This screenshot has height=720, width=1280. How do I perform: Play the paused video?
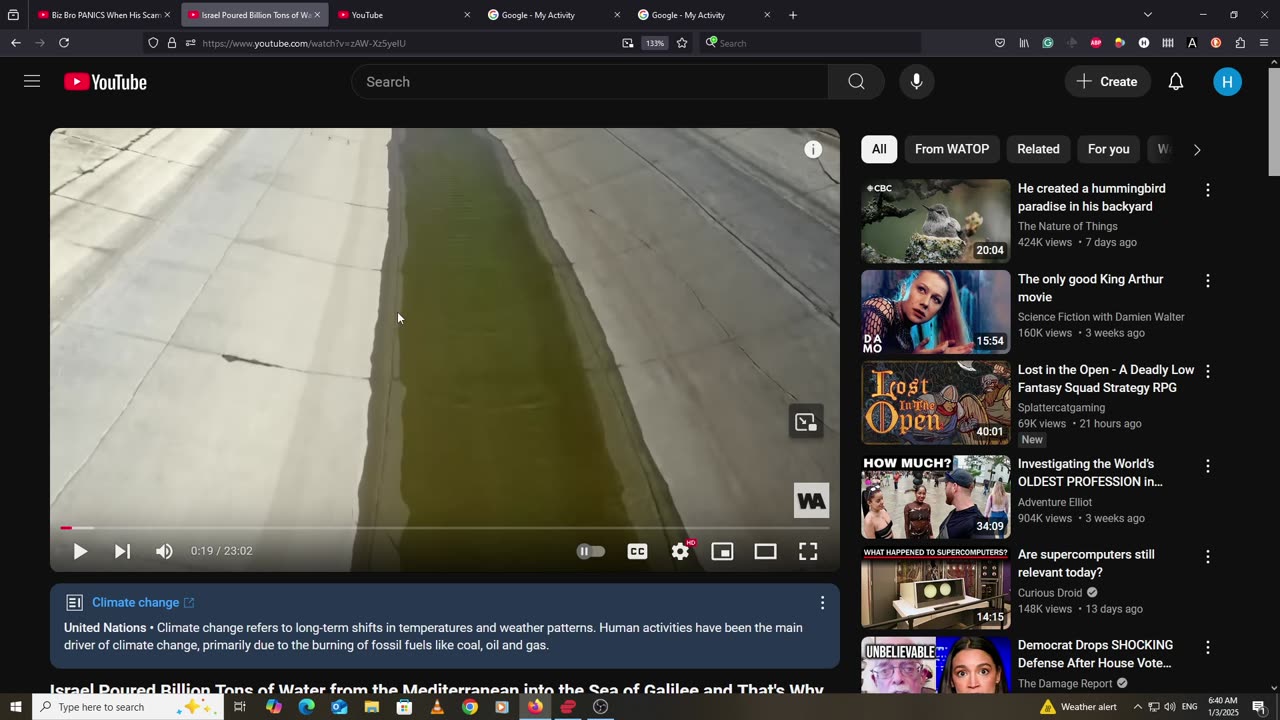(80, 551)
